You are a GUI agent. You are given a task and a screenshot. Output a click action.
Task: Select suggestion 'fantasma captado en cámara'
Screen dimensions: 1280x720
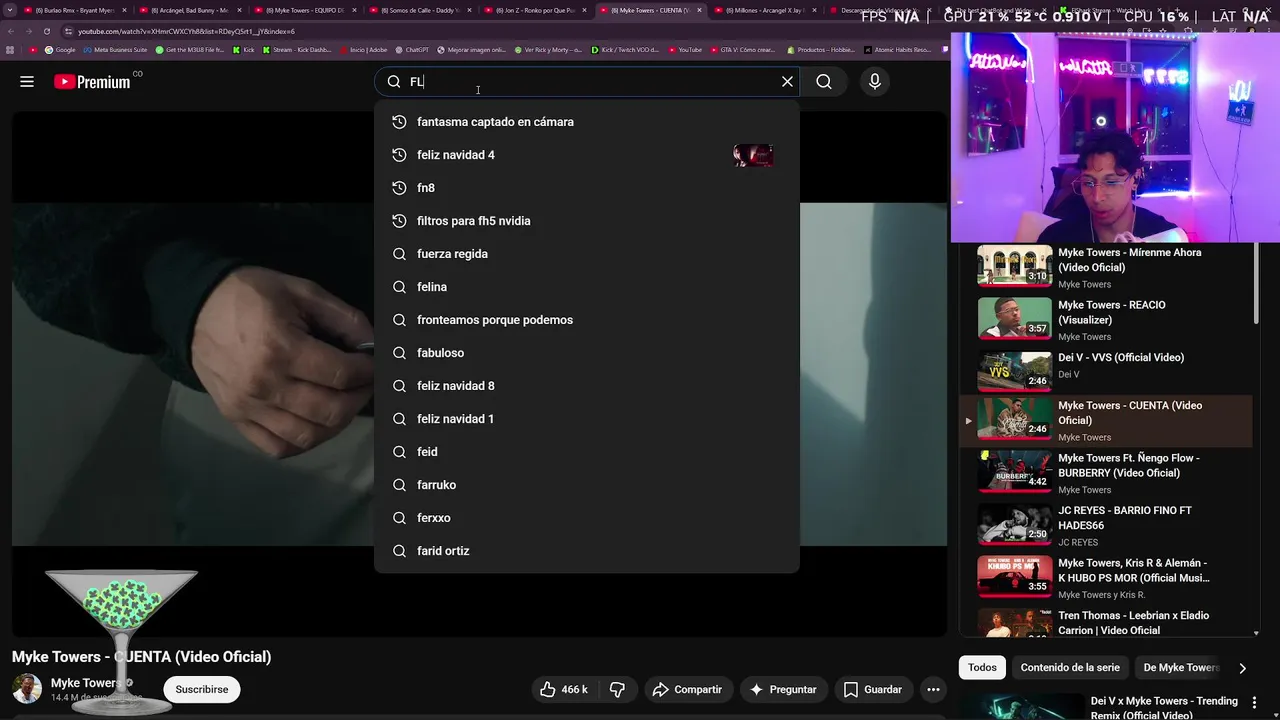587,122
